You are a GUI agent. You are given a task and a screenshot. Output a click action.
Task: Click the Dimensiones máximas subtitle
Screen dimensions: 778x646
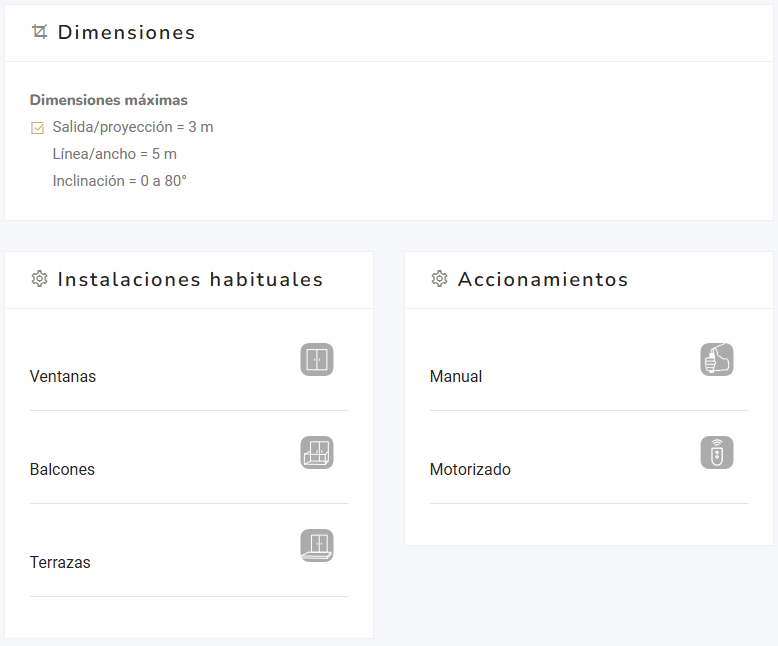109,100
